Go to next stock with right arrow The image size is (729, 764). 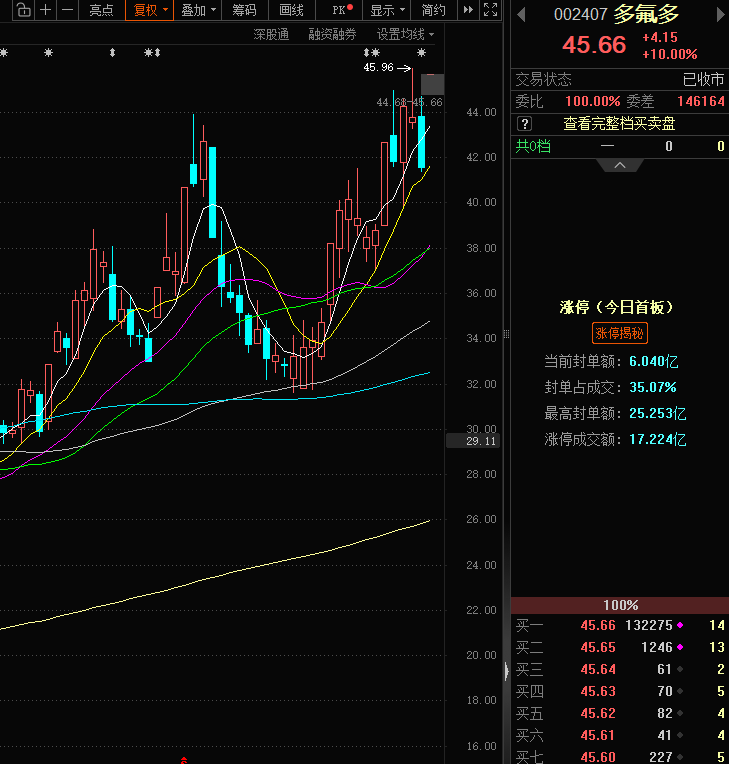pos(720,15)
